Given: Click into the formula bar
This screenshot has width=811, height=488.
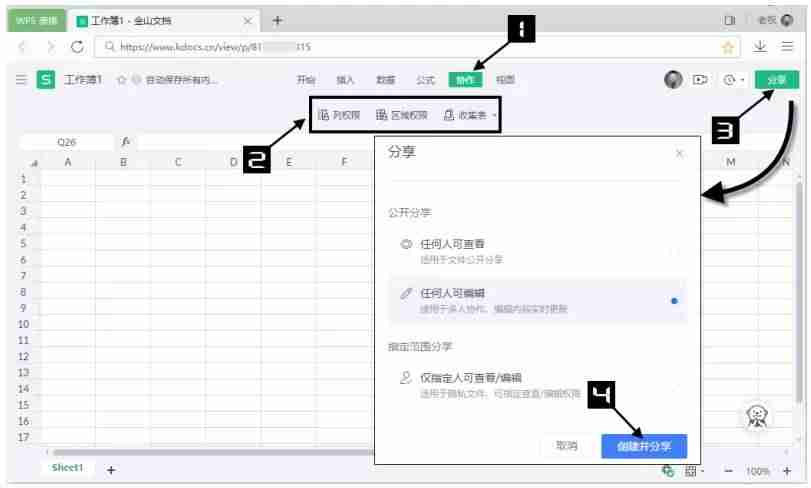Looking at the screenshot, I should click(256, 142).
